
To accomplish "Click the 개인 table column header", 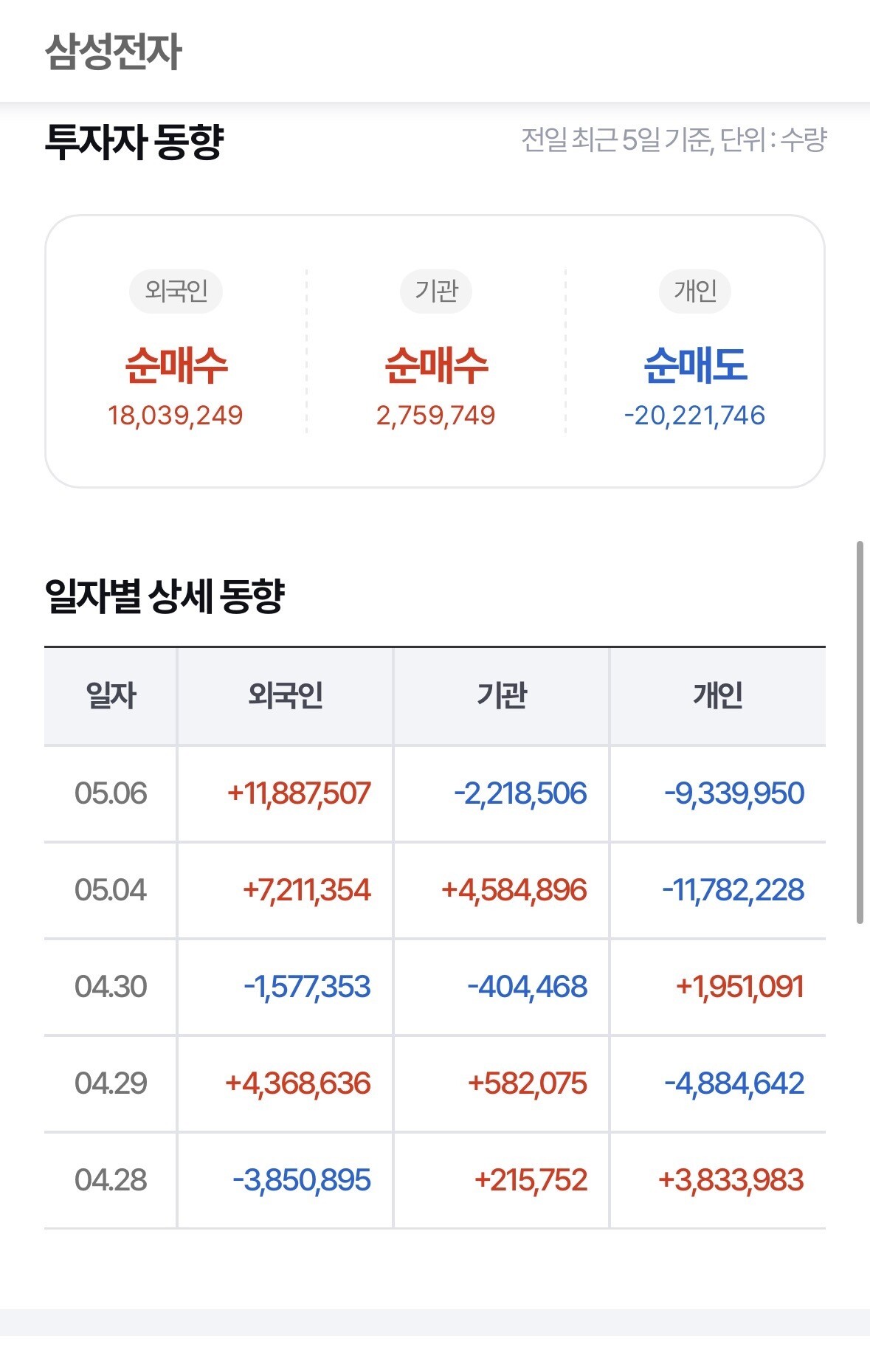I will pyautogui.click(x=718, y=696).
